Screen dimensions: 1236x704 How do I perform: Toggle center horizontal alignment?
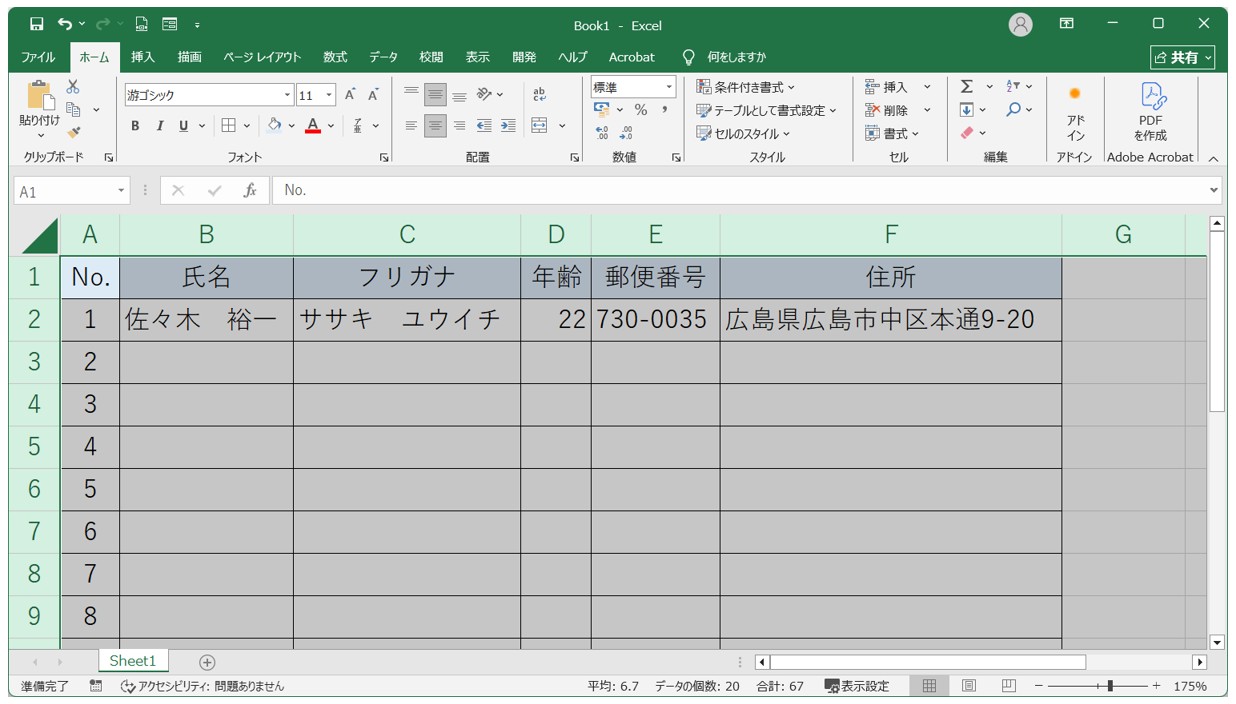click(435, 126)
